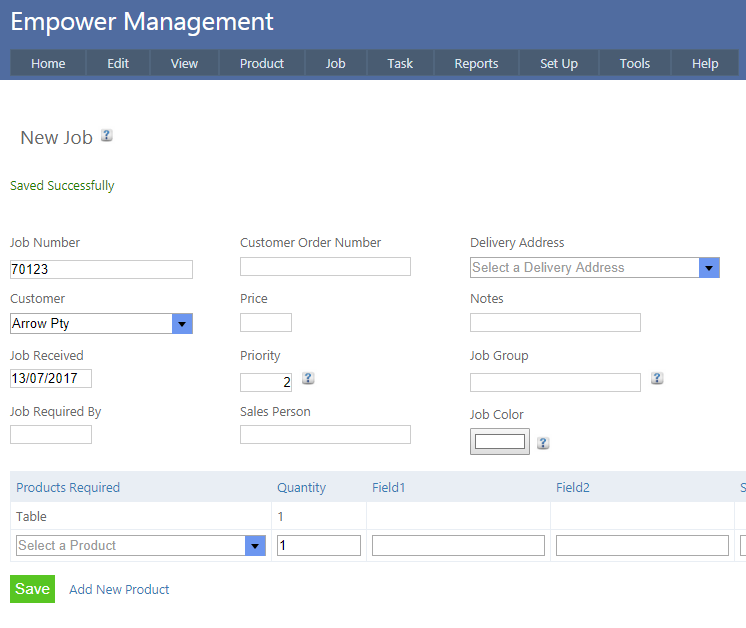Open the Delivery Address dropdown
Viewport: 746px width, 628px height.
pos(709,268)
